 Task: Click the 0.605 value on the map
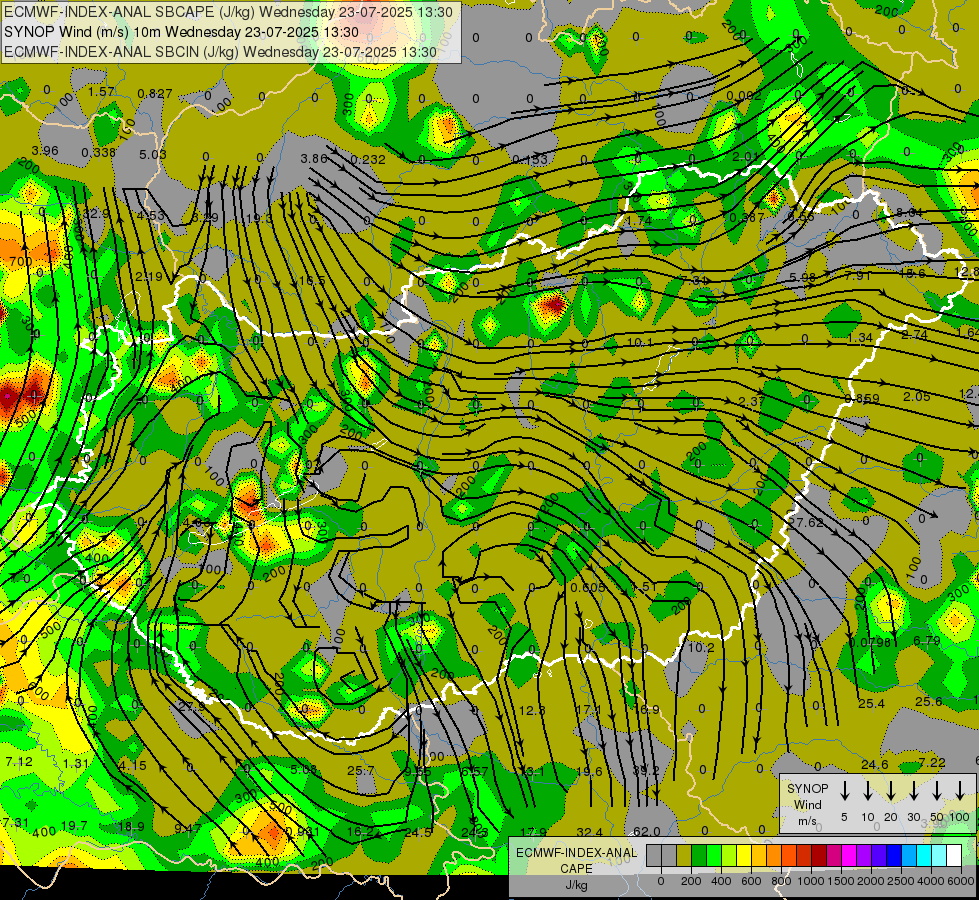click(x=588, y=587)
